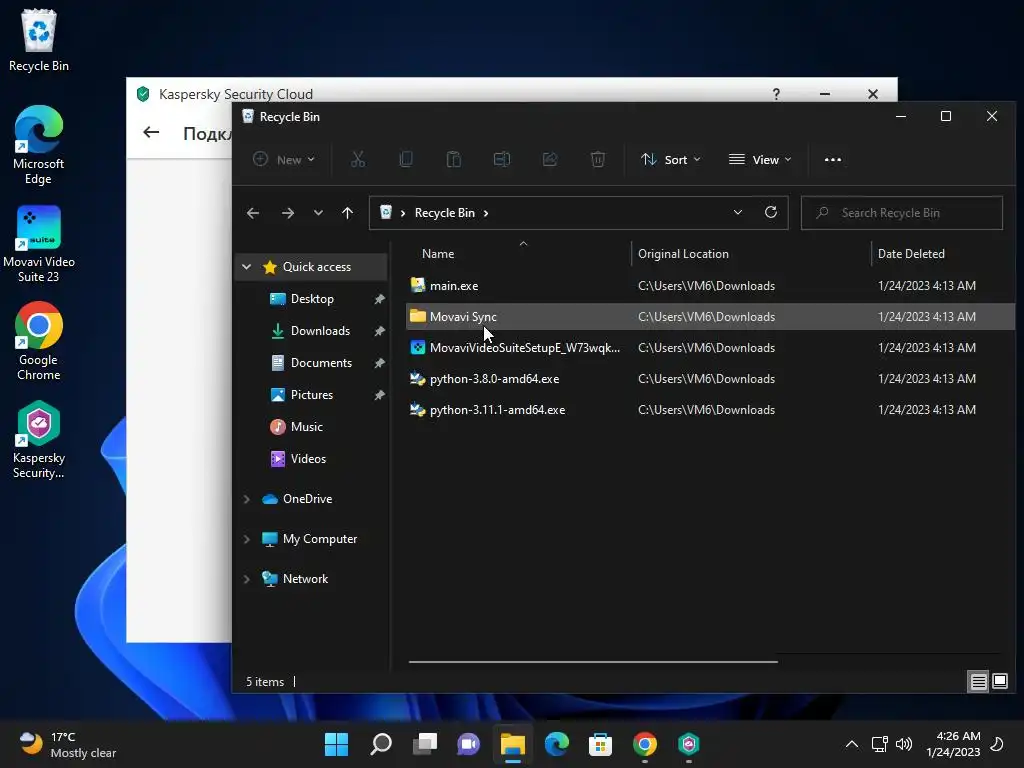
Task: Click the horizontal scrollbar in the file list
Action: (593, 662)
